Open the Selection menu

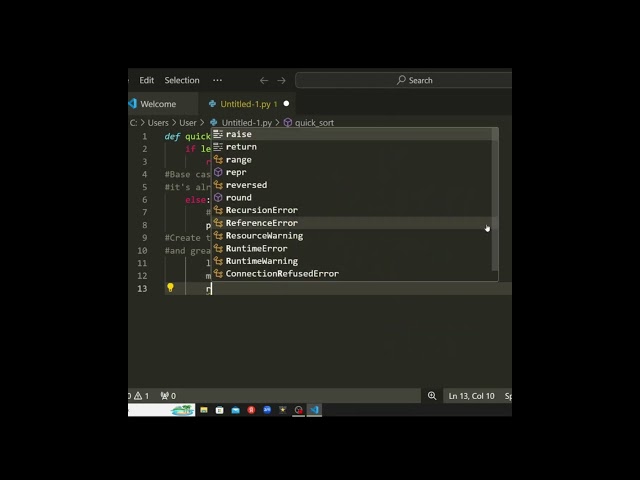tap(182, 80)
